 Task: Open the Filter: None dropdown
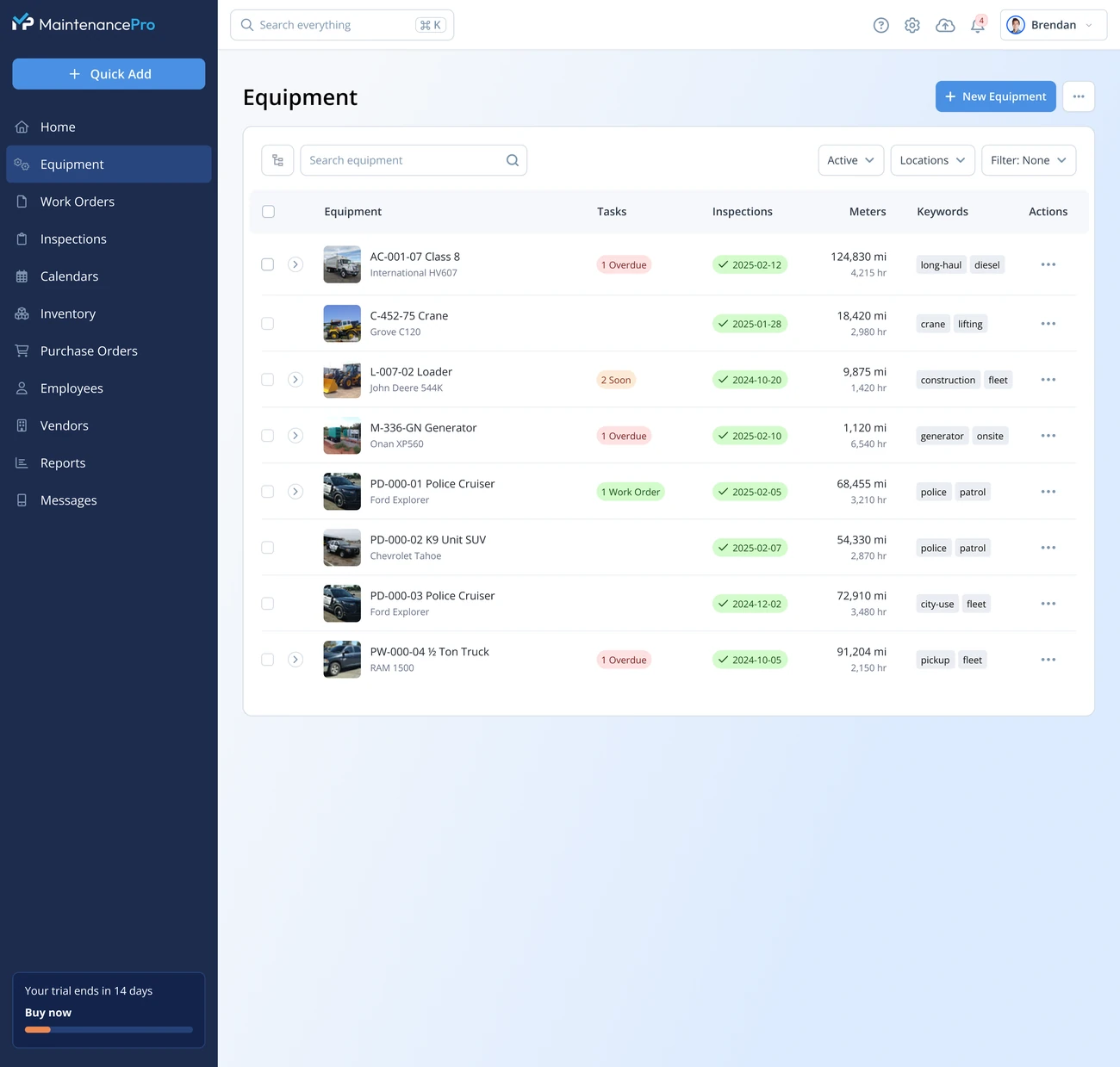[1029, 160]
